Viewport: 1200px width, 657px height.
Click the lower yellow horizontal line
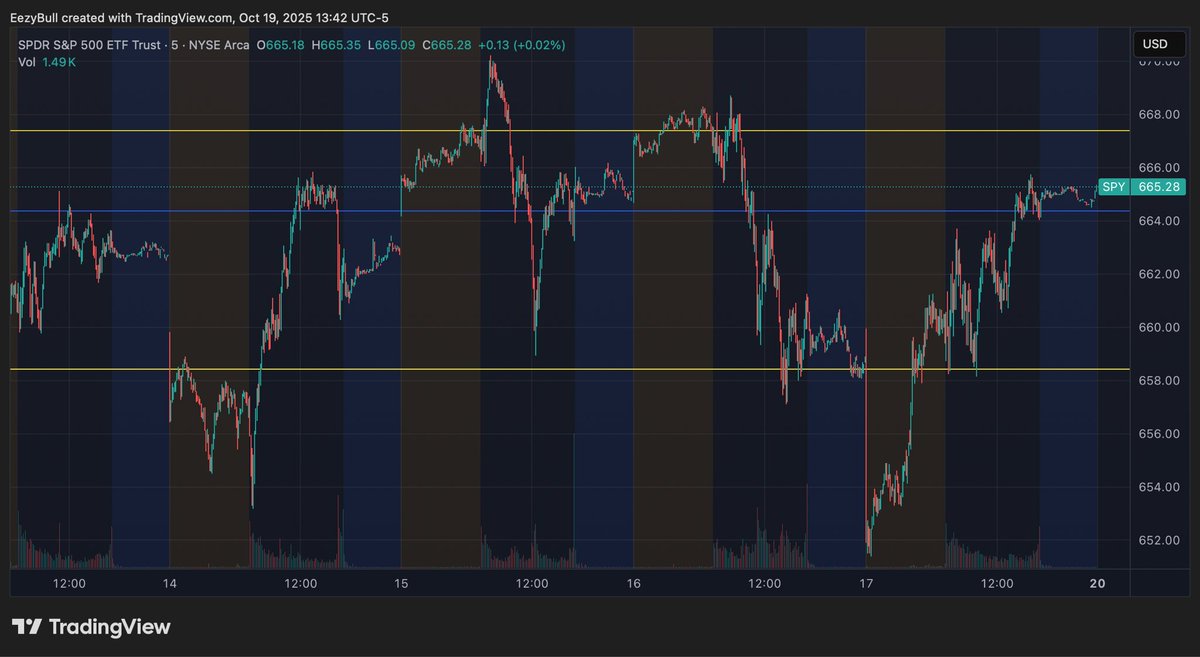pos(570,369)
